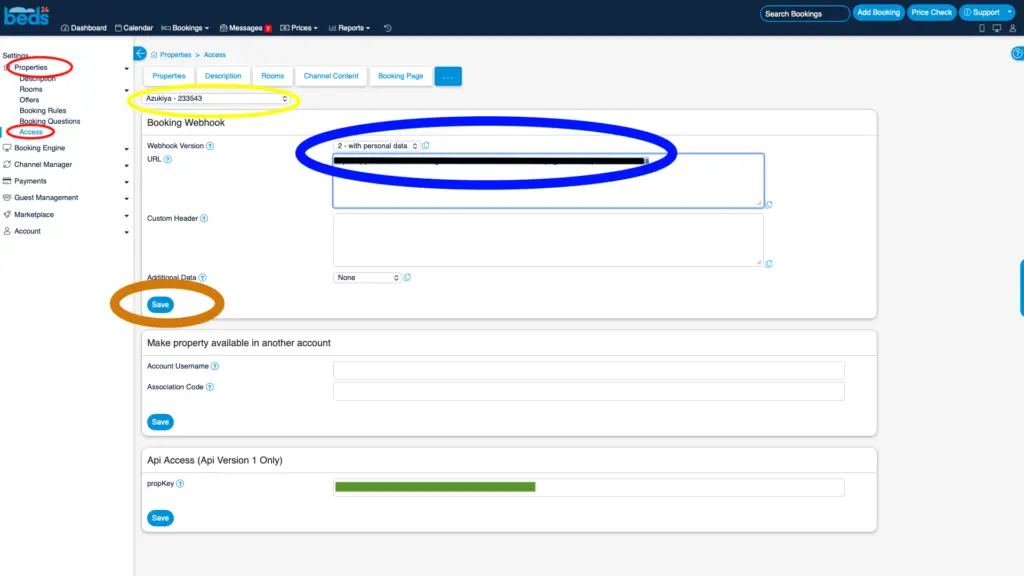Save the Booking Webhook settings

tap(160, 304)
